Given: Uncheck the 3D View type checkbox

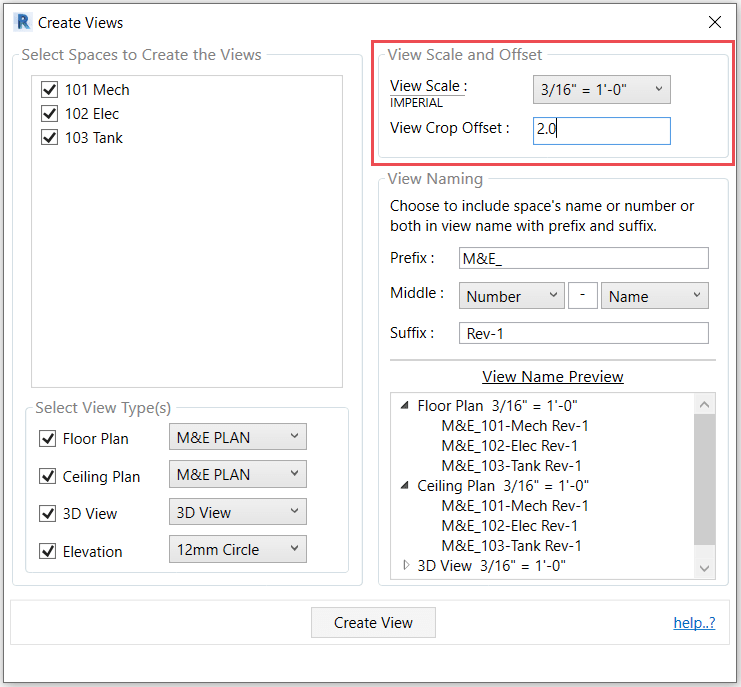Looking at the screenshot, I should (x=47, y=513).
